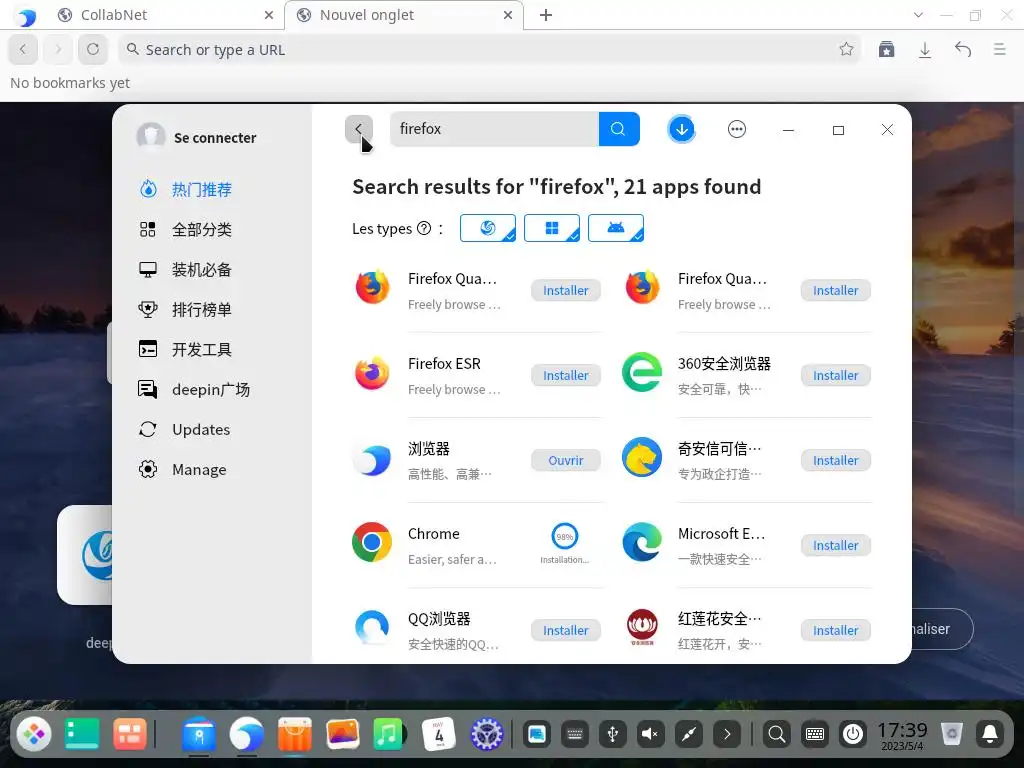Image resolution: width=1024 pixels, height=768 pixels.
Task: Open the browser hamburger menu
Action: point(999,49)
